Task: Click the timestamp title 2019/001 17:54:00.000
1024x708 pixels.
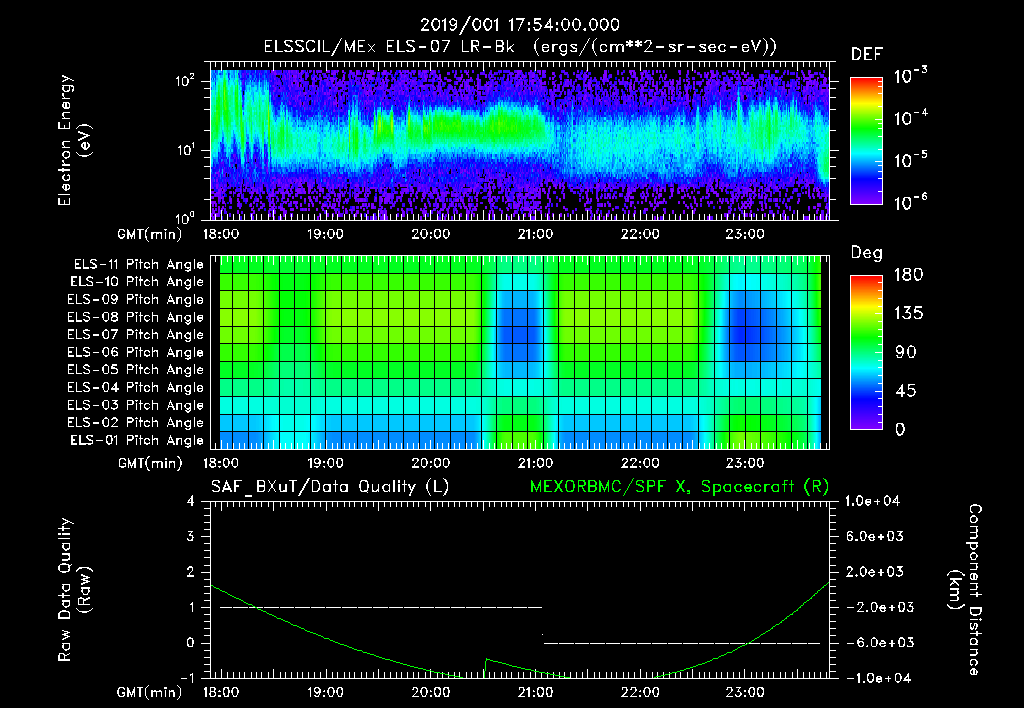Action: tap(519, 25)
